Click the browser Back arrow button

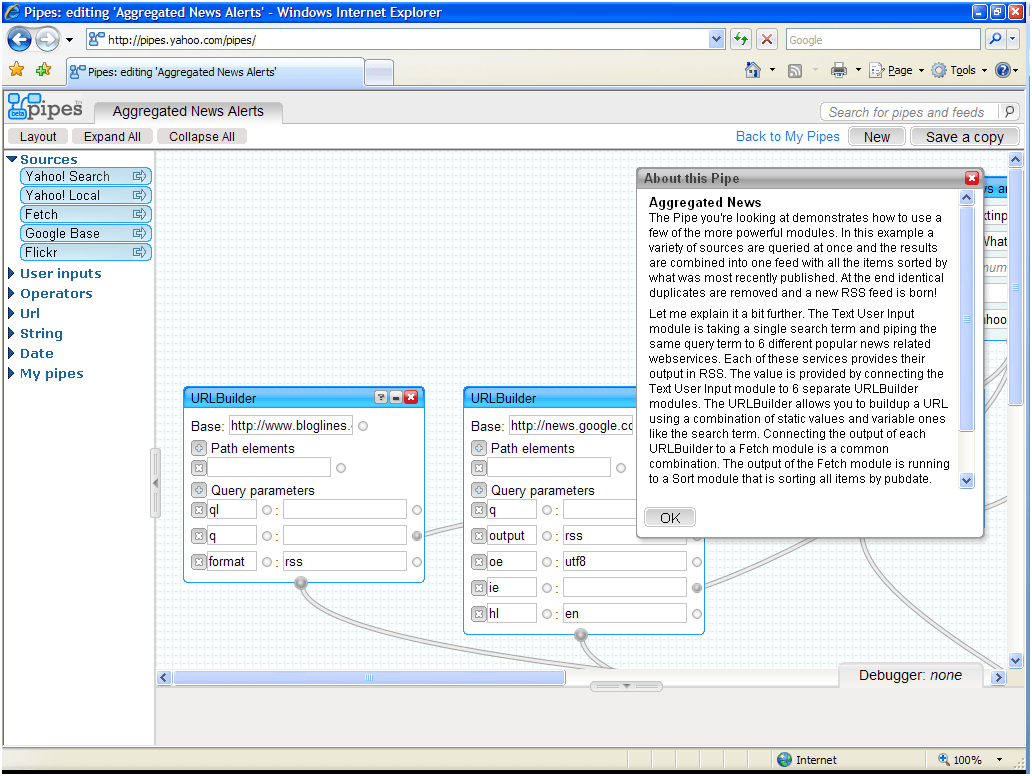click(19, 39)
